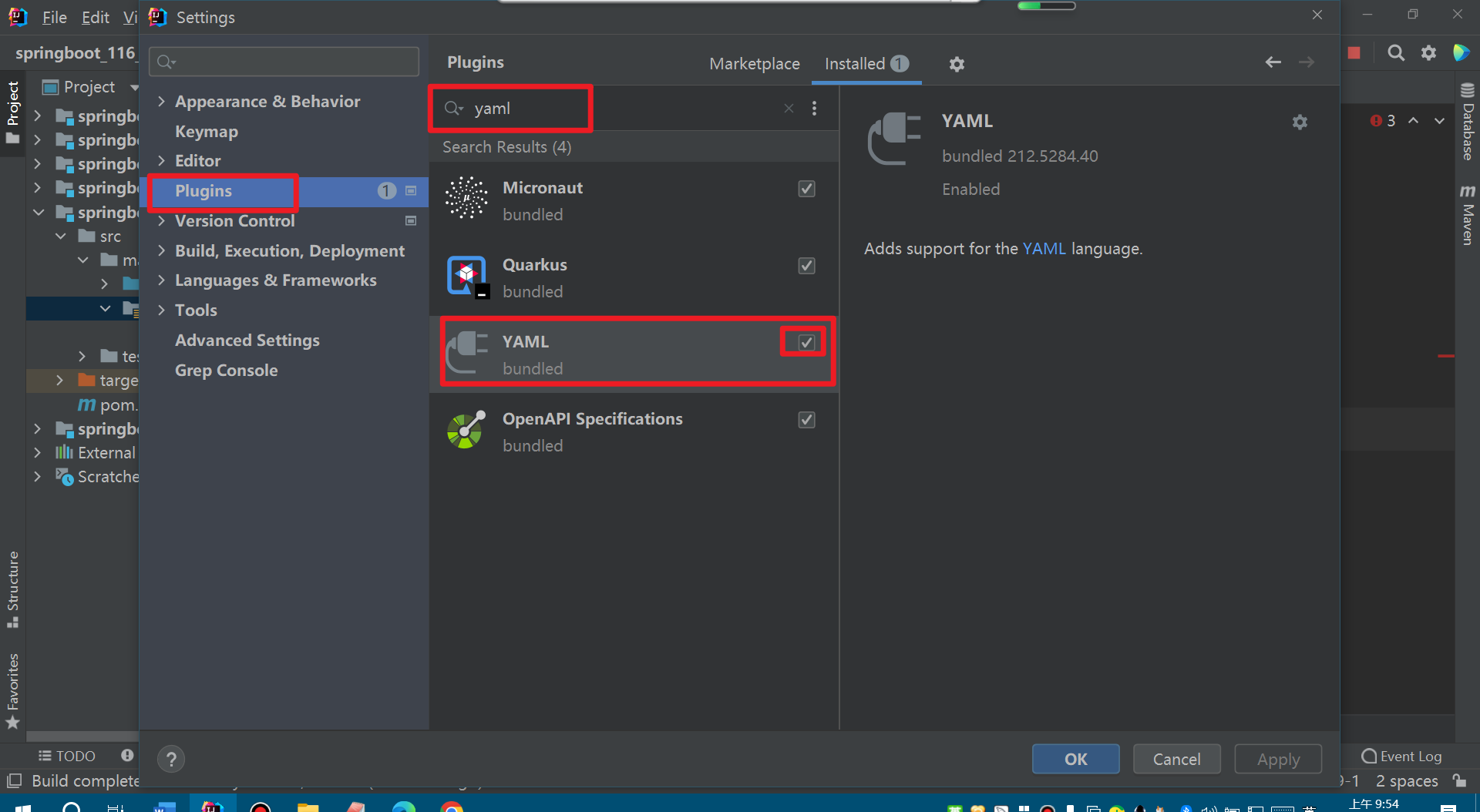Open the Maven tool window
Image resolution: width=1480 pixels, height=812 pixels.
point(1468,215)
